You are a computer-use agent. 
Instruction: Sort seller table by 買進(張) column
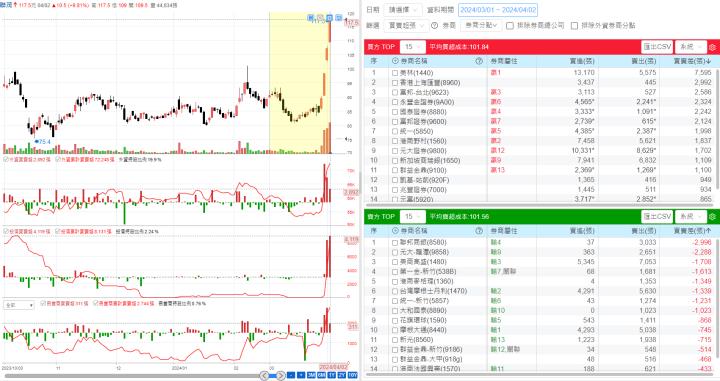(x=582, y=230)
